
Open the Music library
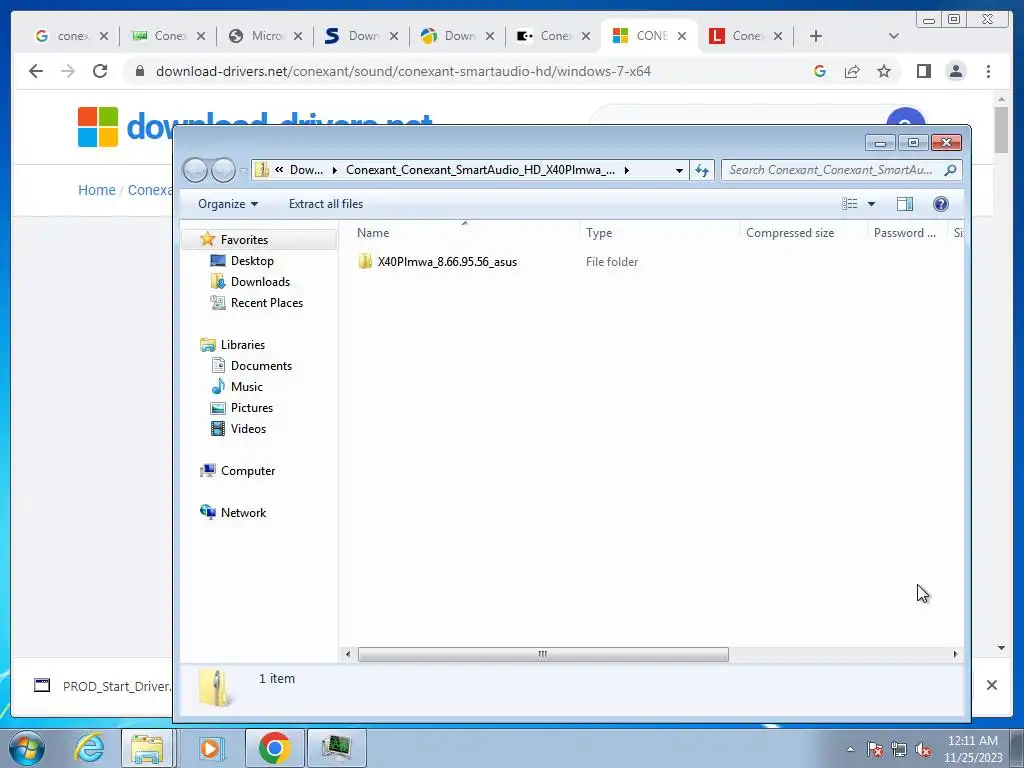coord(246,387)
